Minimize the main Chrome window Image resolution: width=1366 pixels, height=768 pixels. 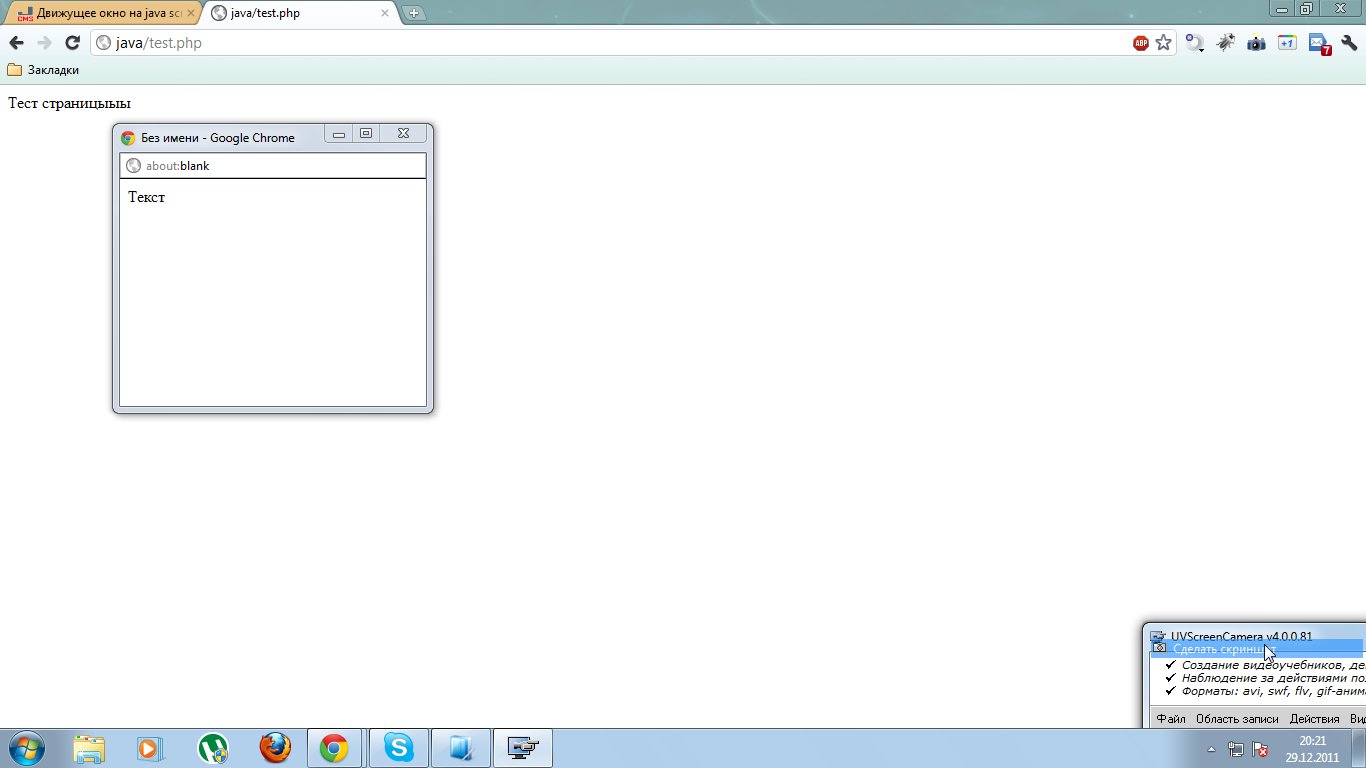pos(1282,8)
